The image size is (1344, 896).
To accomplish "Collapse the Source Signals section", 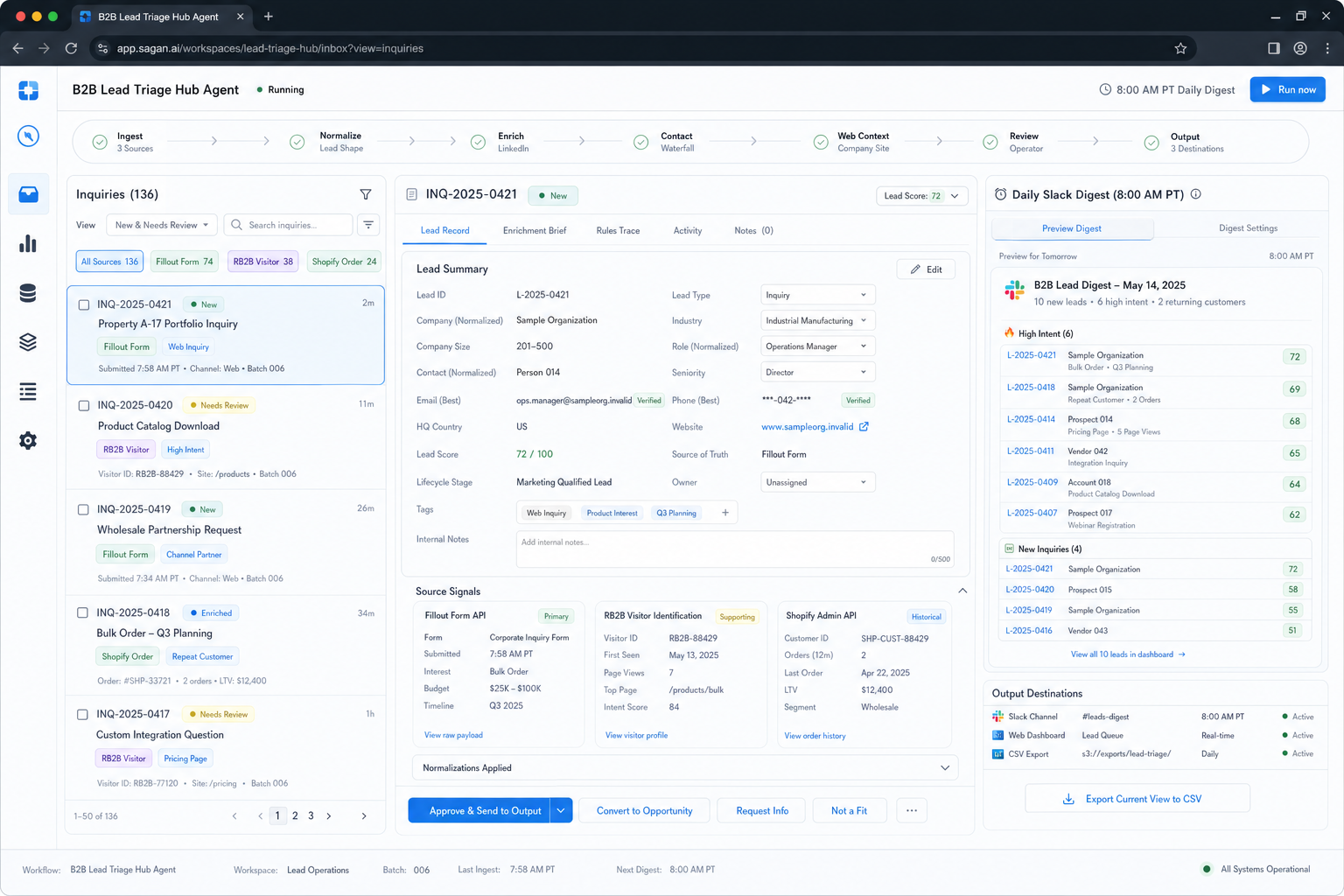I will (x=962, y=591).
